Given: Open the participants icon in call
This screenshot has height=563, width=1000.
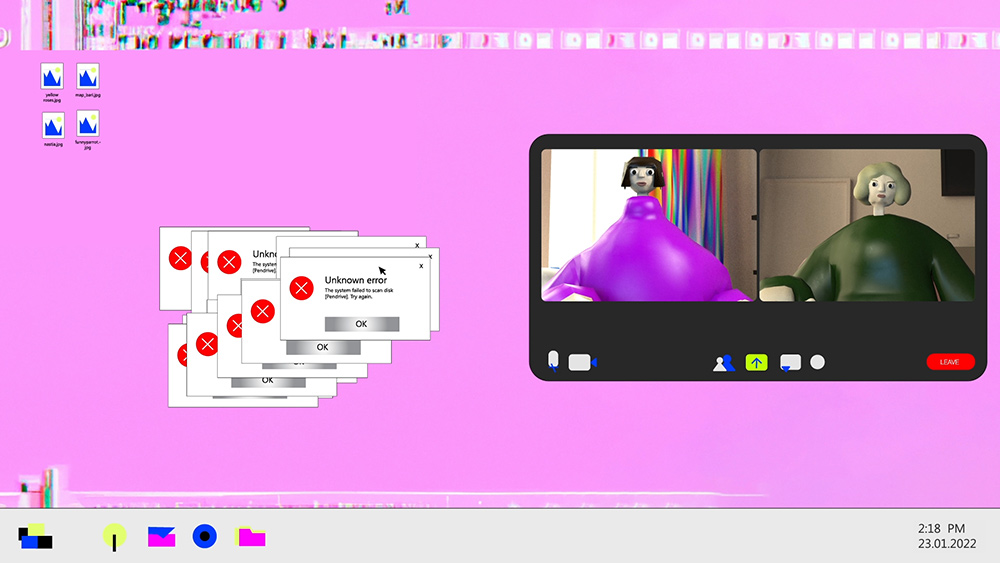Looking at the screenshot, I should (724, 362).
